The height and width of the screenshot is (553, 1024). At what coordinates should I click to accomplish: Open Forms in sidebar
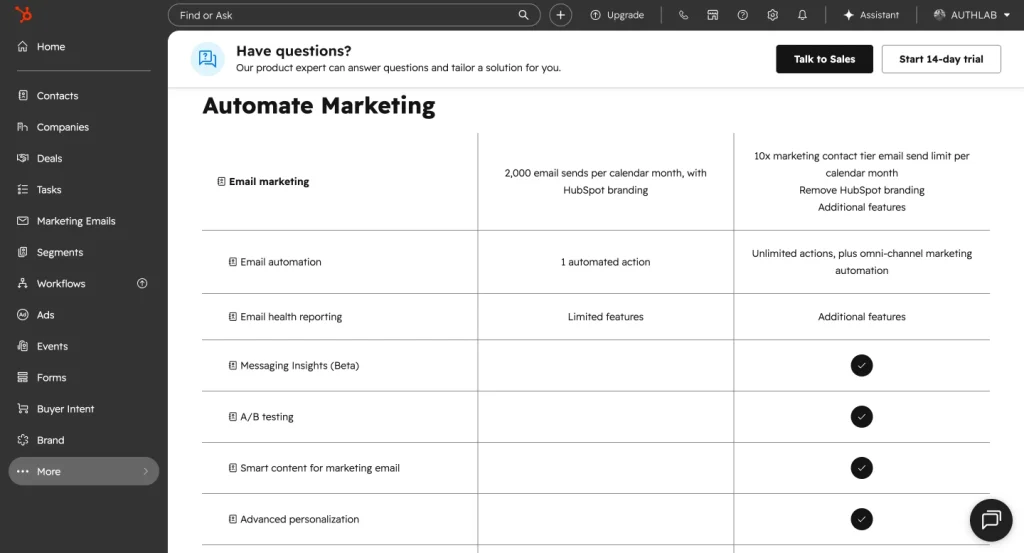click(84, 378)
